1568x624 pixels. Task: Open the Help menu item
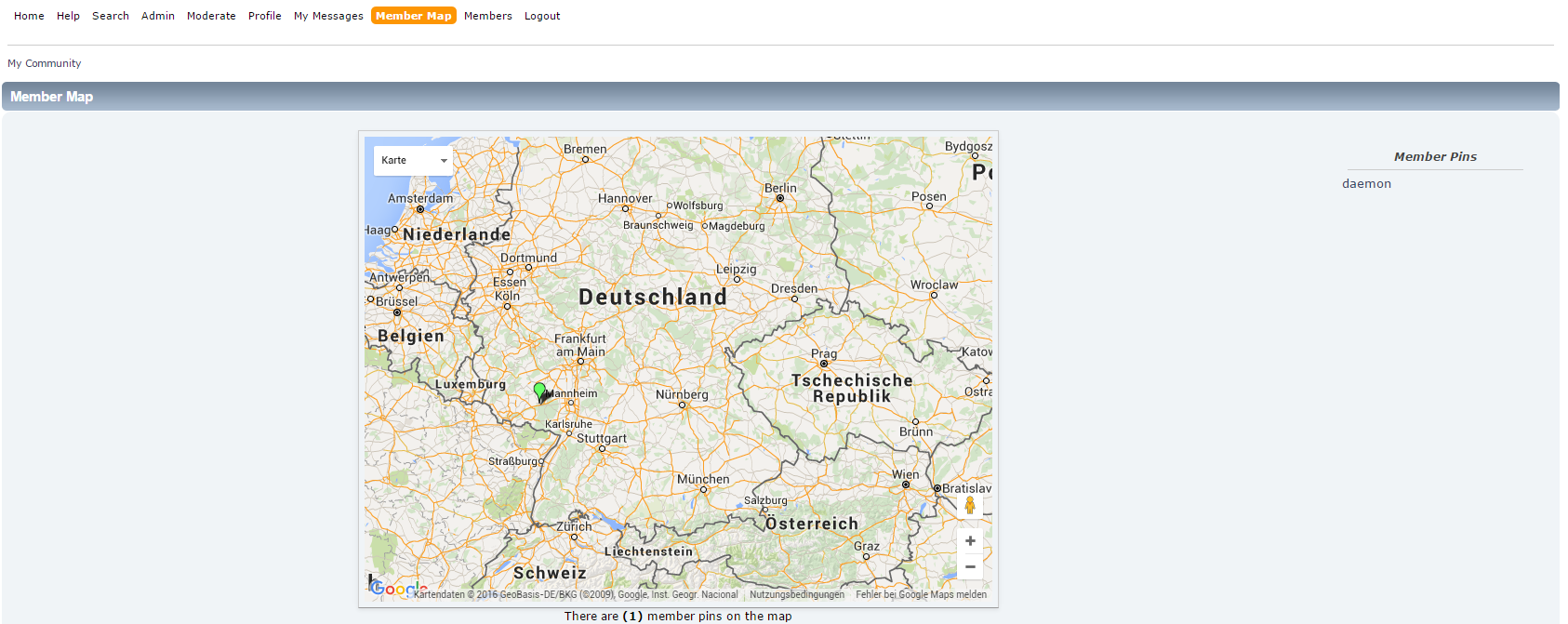(68, 16)
